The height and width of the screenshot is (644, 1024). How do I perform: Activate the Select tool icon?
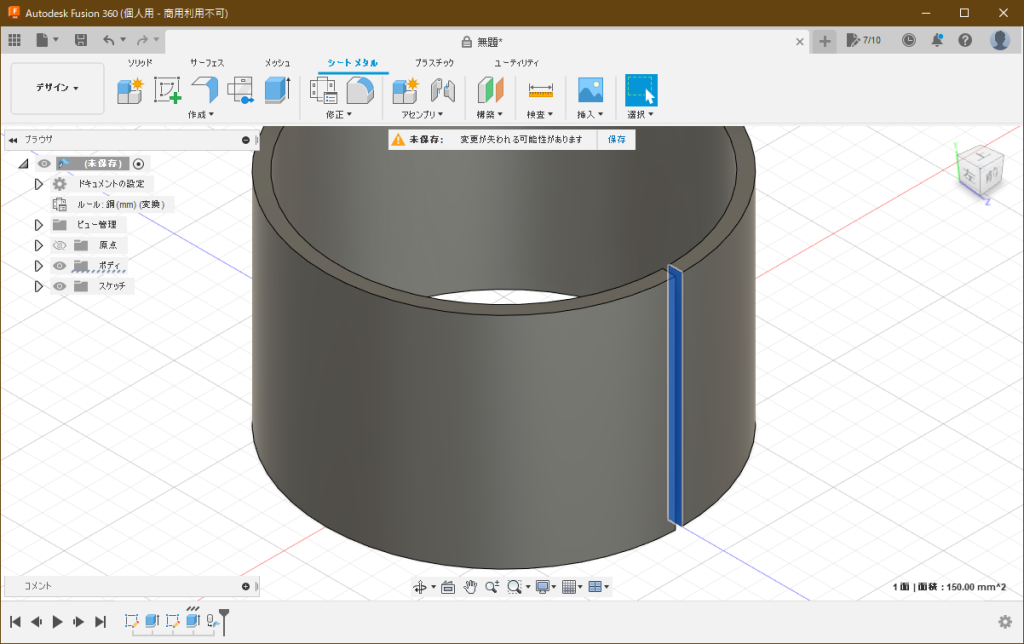[641, 91]
